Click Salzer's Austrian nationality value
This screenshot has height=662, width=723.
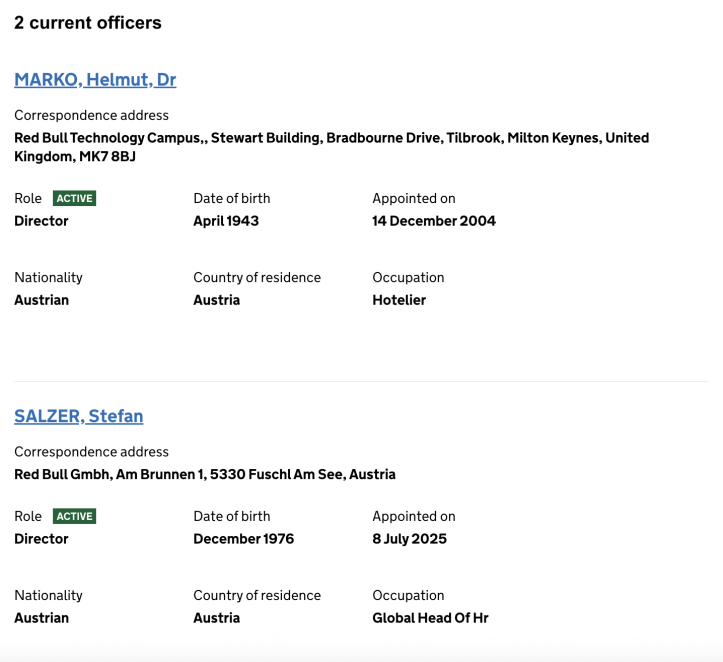tap(41, 618)
